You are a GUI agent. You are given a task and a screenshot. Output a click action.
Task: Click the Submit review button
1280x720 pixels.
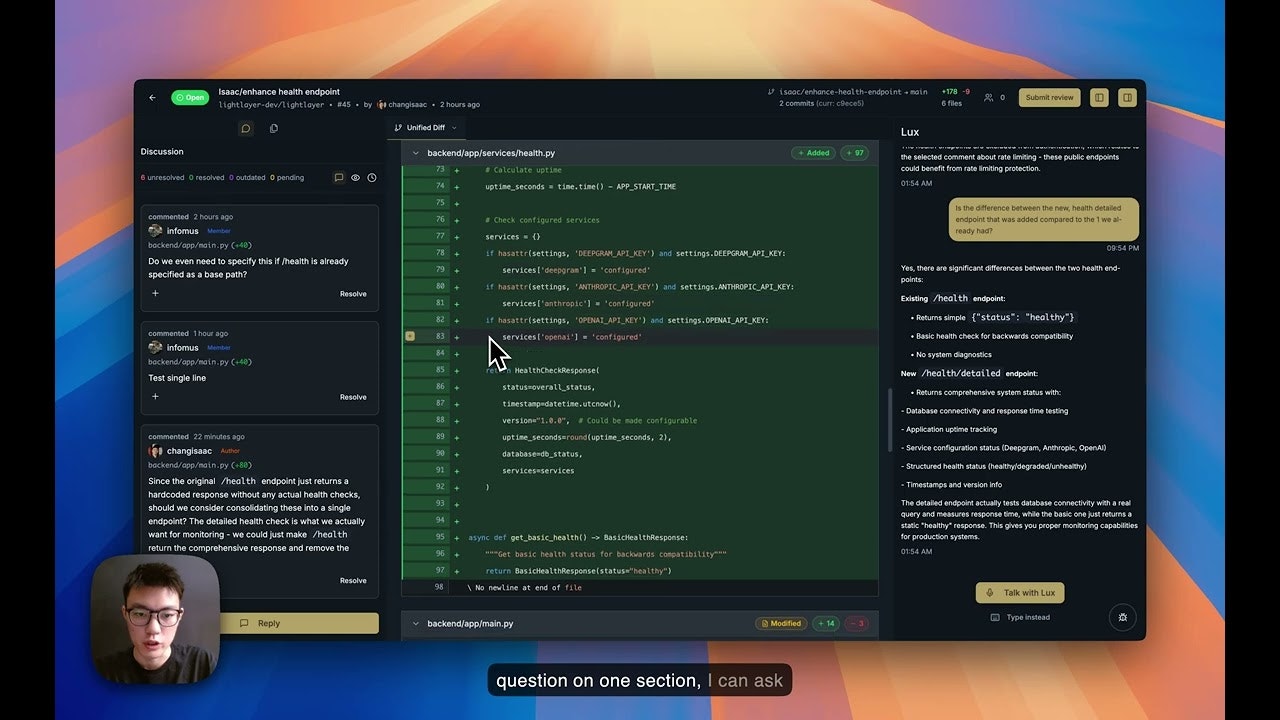coord(1049,97)
